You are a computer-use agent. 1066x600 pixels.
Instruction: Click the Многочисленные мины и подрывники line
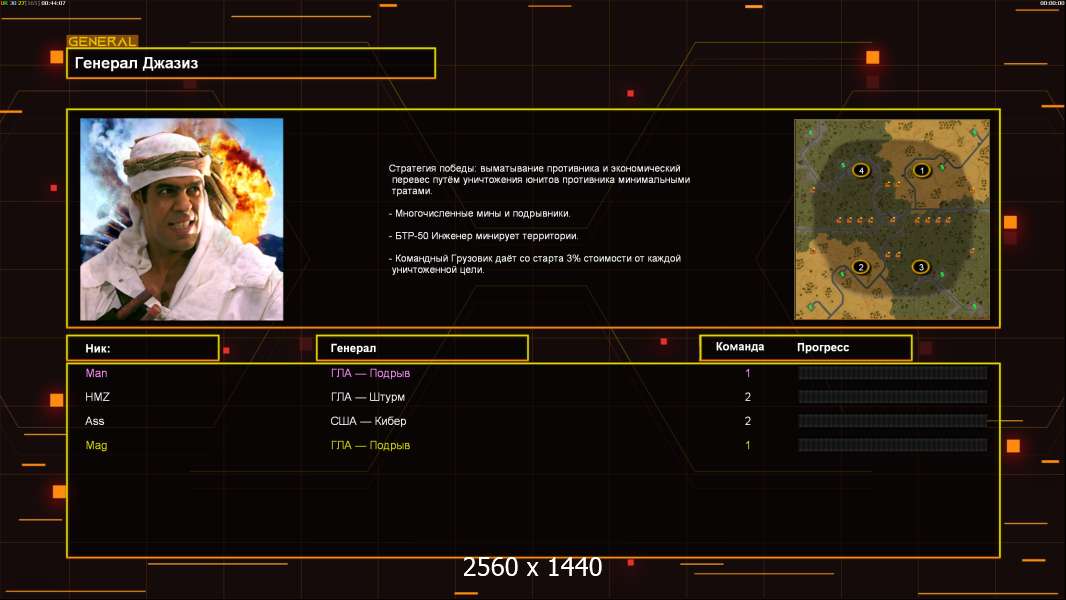pyautogui.click(x=479, y=213)
